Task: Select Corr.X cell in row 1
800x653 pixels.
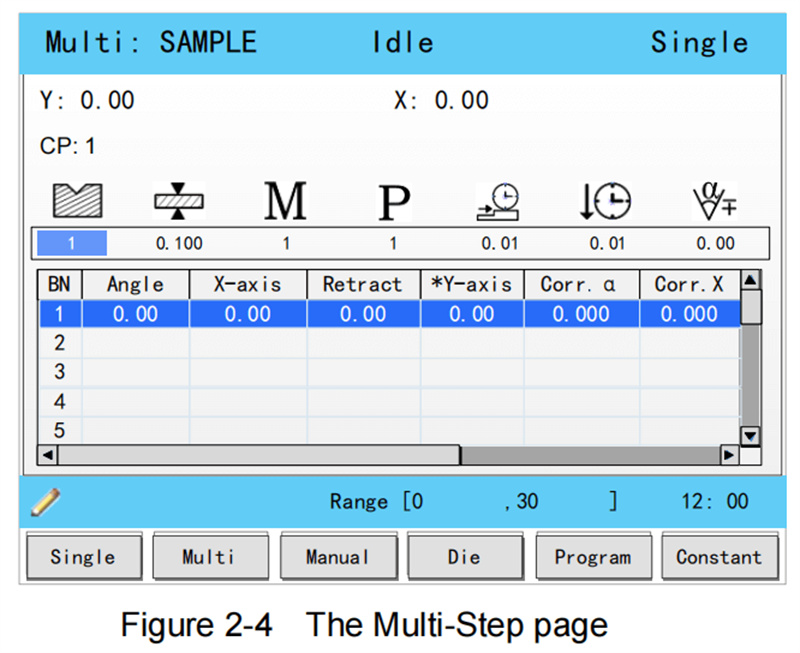Action: coord(690,314)
